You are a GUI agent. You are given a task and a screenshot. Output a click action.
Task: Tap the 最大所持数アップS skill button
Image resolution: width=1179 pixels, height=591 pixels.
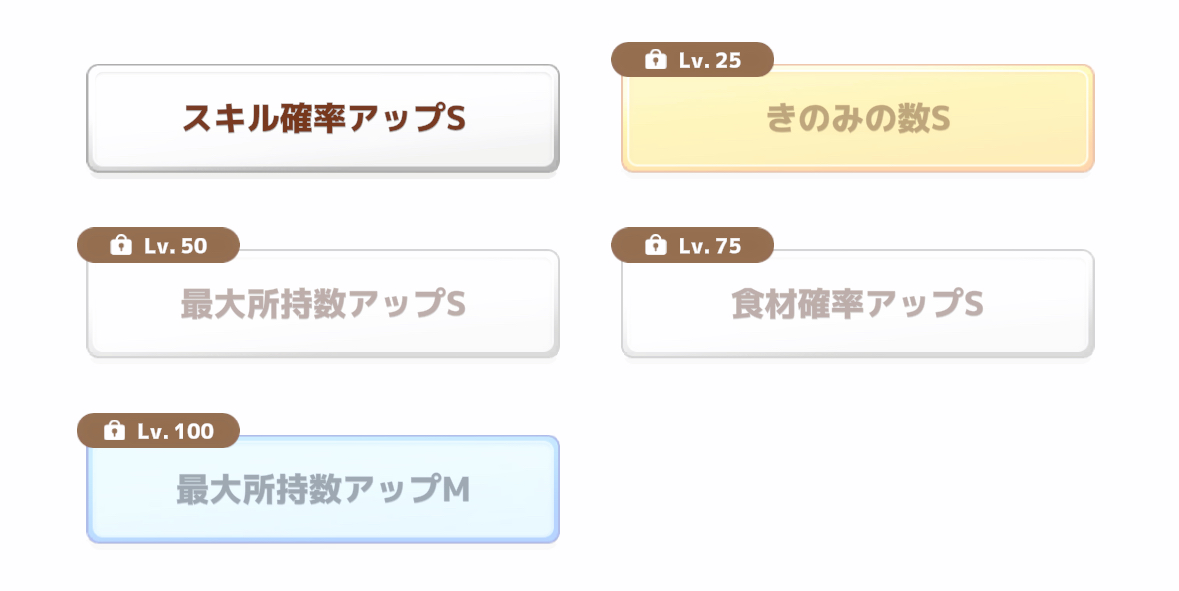323,304
